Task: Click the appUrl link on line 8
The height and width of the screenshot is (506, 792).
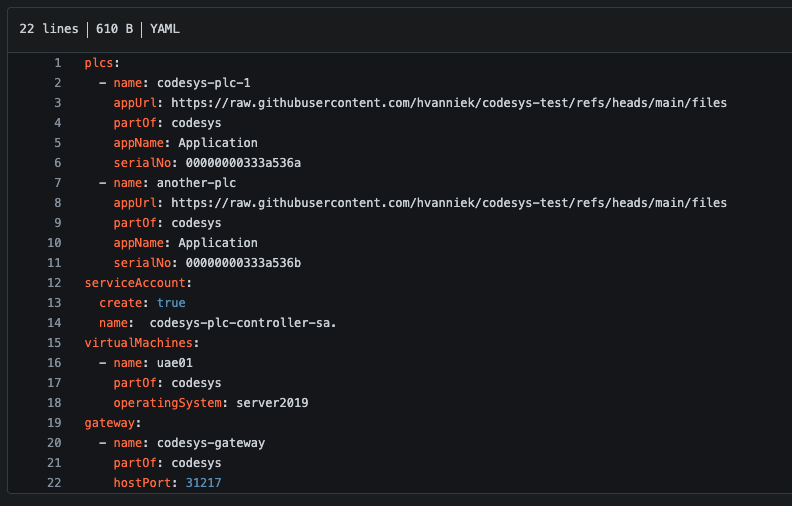Action: (449, 203)
